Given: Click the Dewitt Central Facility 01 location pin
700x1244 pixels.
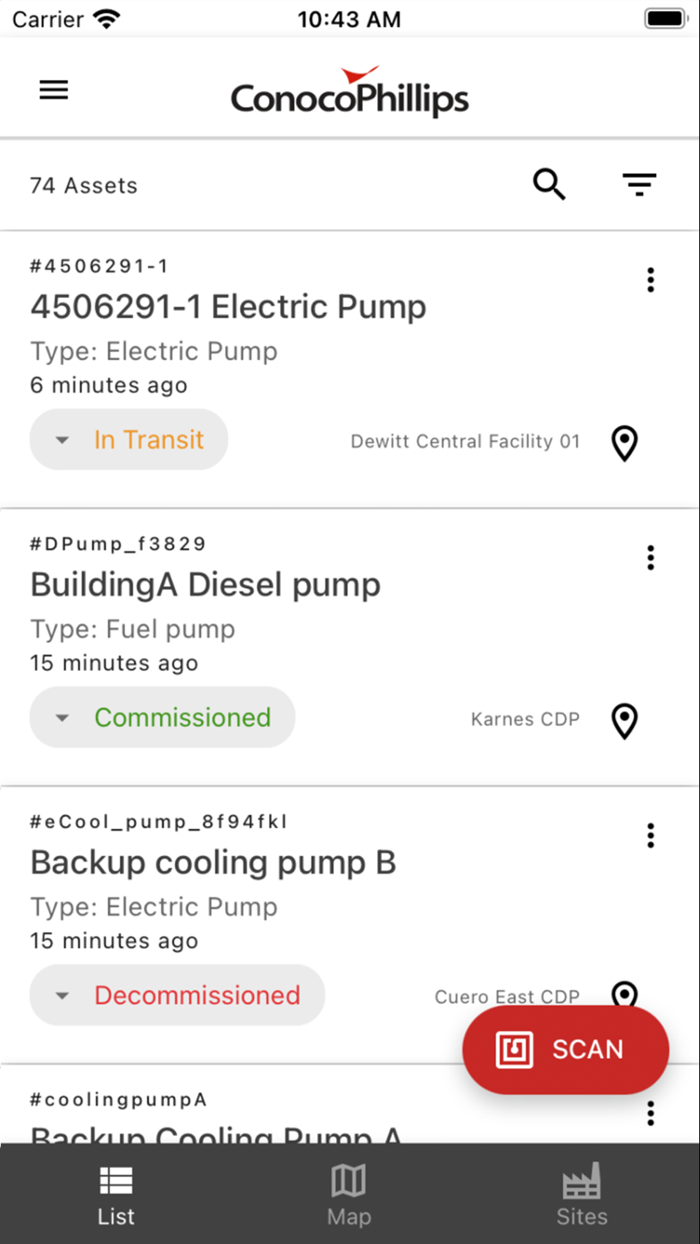Looking at the screenshot, I should click(x=624, y=443).
